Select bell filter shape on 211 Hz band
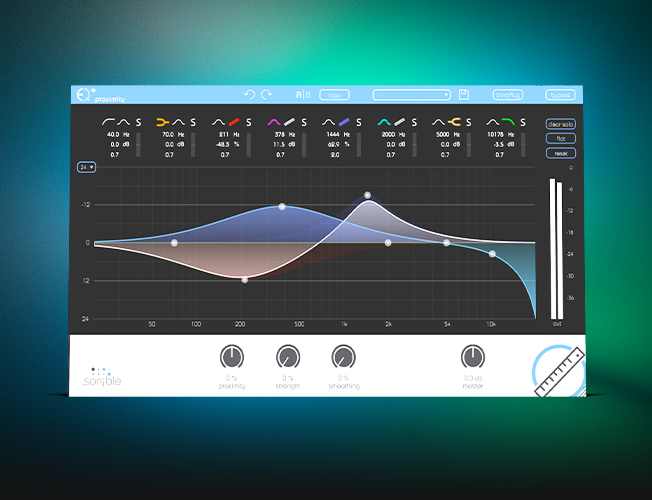The width and height of the screenshot is (652, 500). [218, 122]
